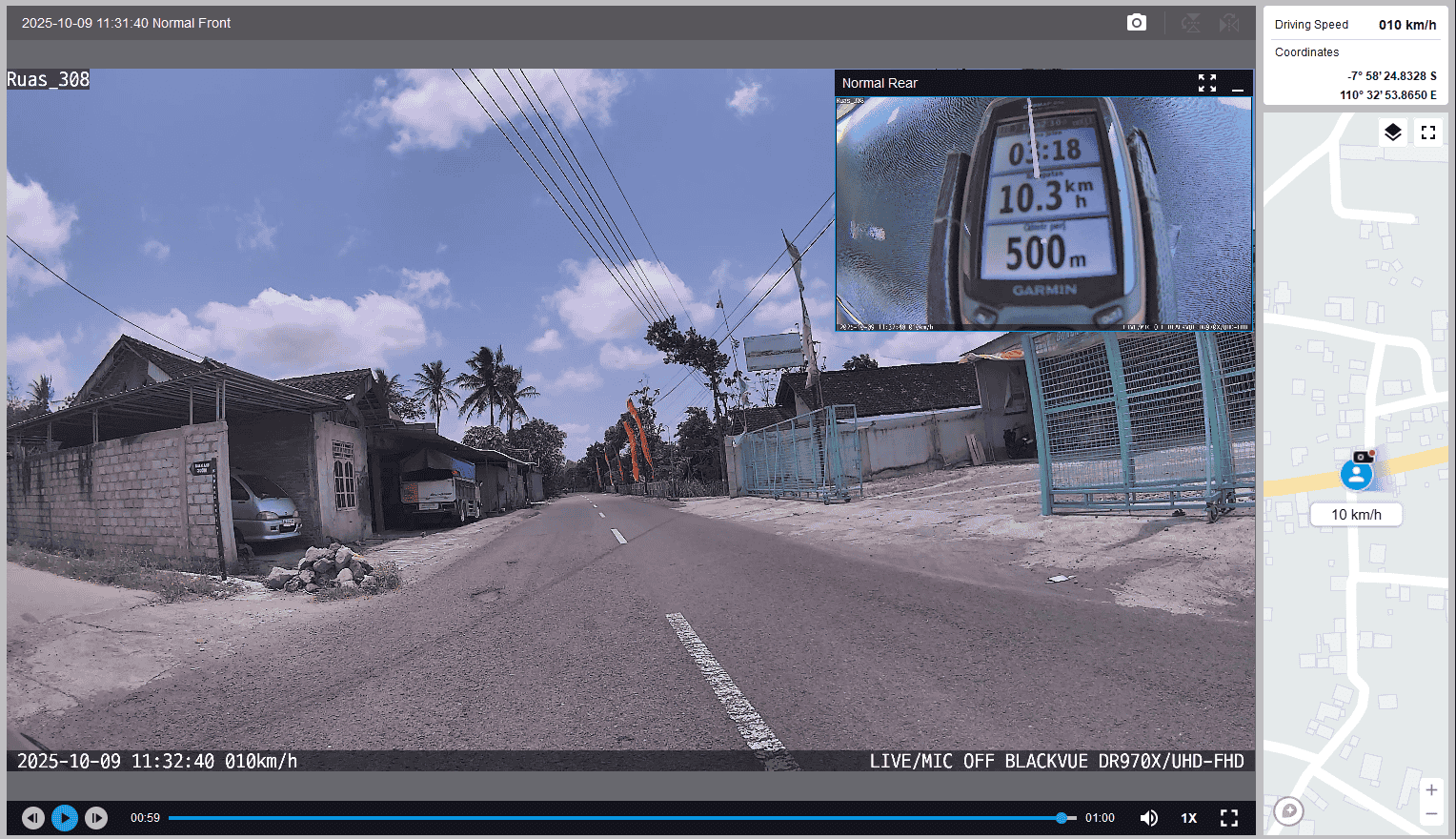Minimize the Normal Rear camera overlay
The image size is (1456, 839).
click(1238, 84)
